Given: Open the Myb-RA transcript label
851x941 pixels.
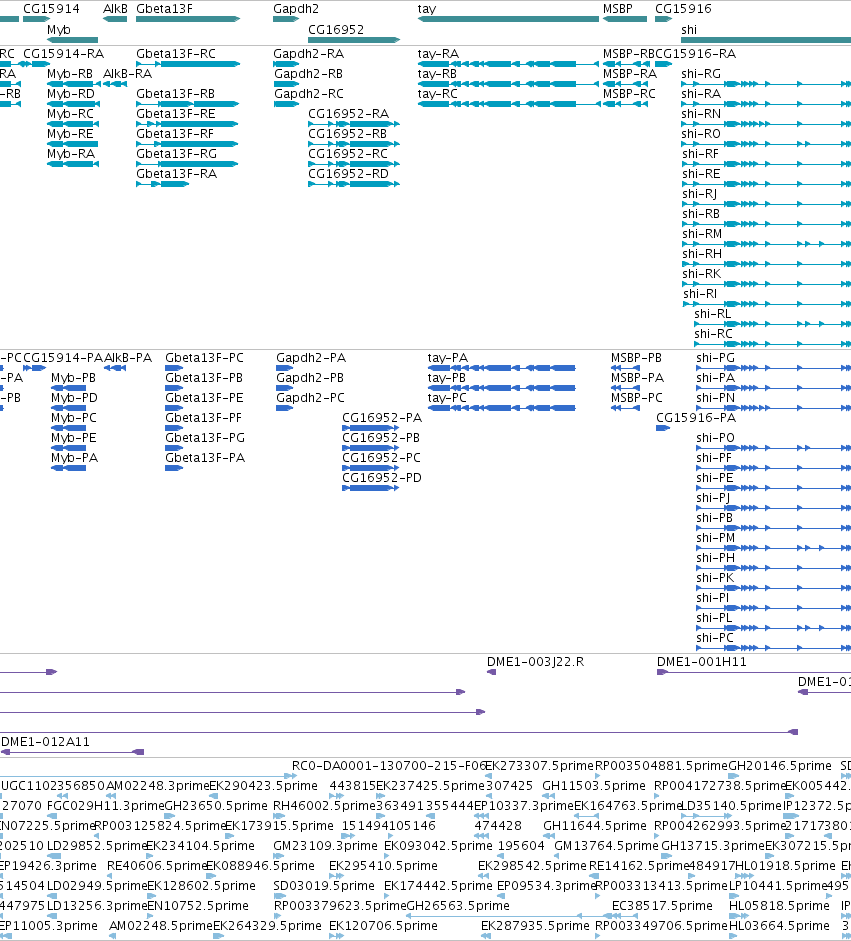Looking at the screenshot, I should 71,154.
